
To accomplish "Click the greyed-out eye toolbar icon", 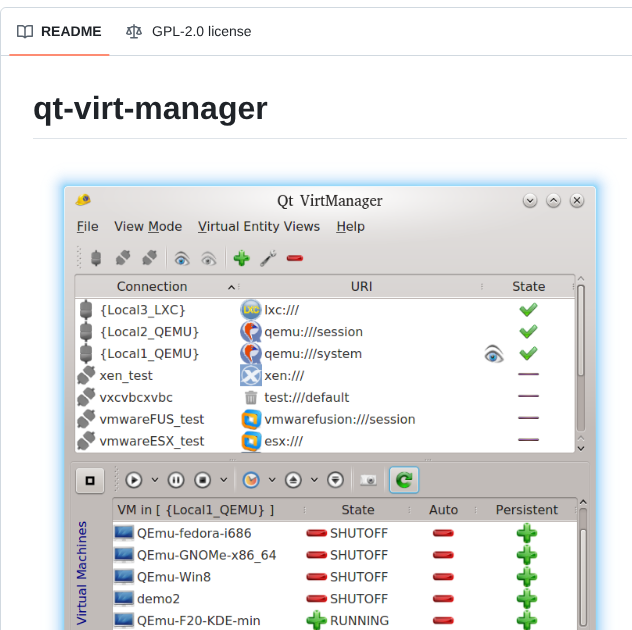I will click(x=208, y=258).
